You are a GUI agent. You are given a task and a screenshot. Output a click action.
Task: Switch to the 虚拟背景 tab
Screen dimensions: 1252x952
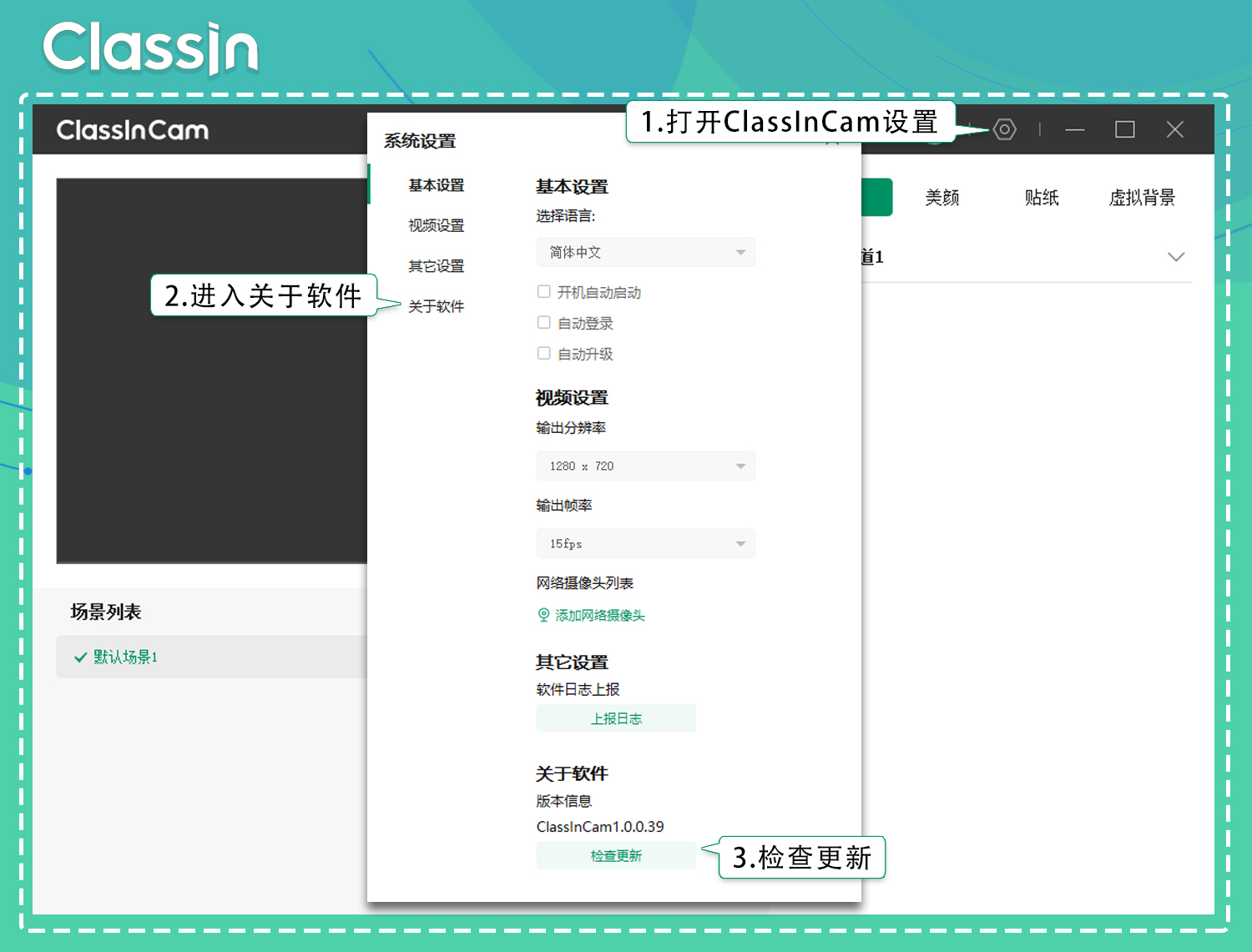tap(1142, 198)
